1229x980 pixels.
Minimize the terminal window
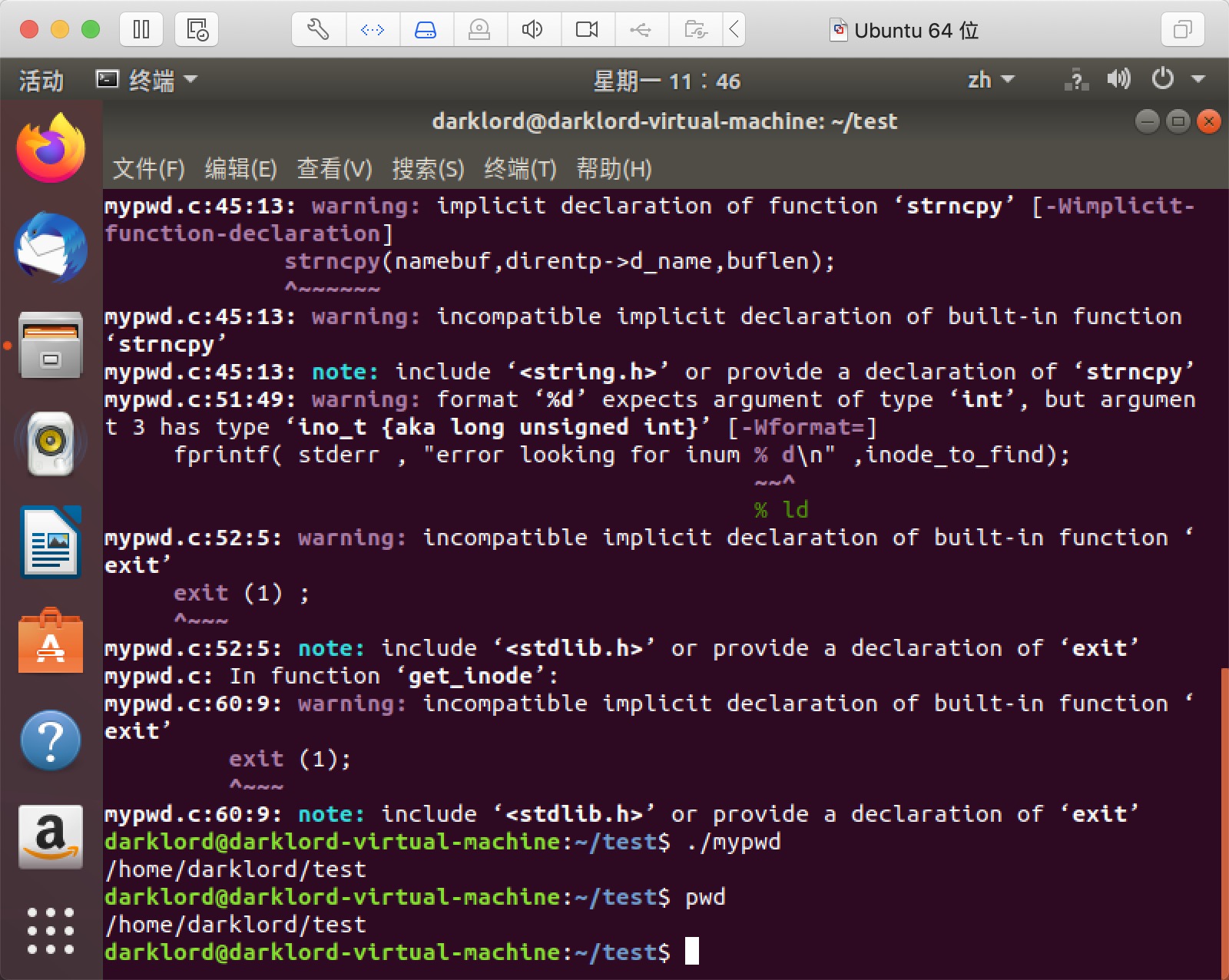click(1147, 121)
